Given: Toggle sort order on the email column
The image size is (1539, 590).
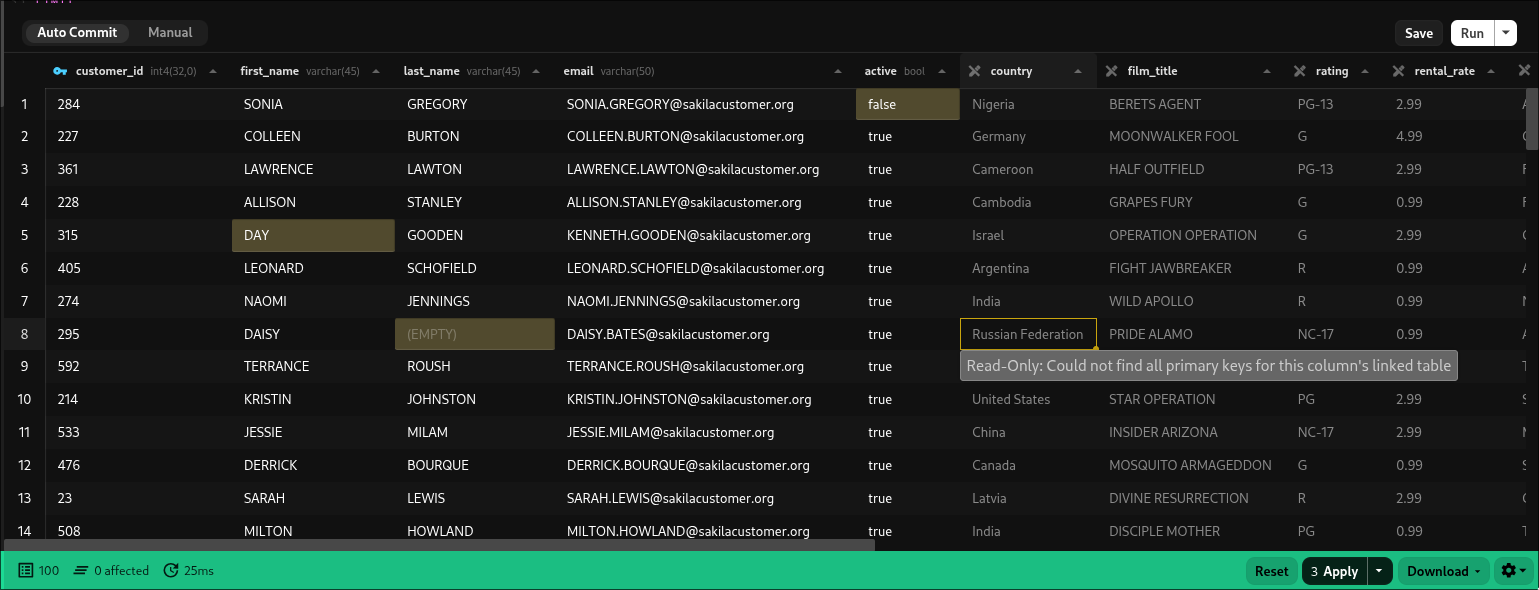Looking at the screenshot, I should (x=838, y=70).
